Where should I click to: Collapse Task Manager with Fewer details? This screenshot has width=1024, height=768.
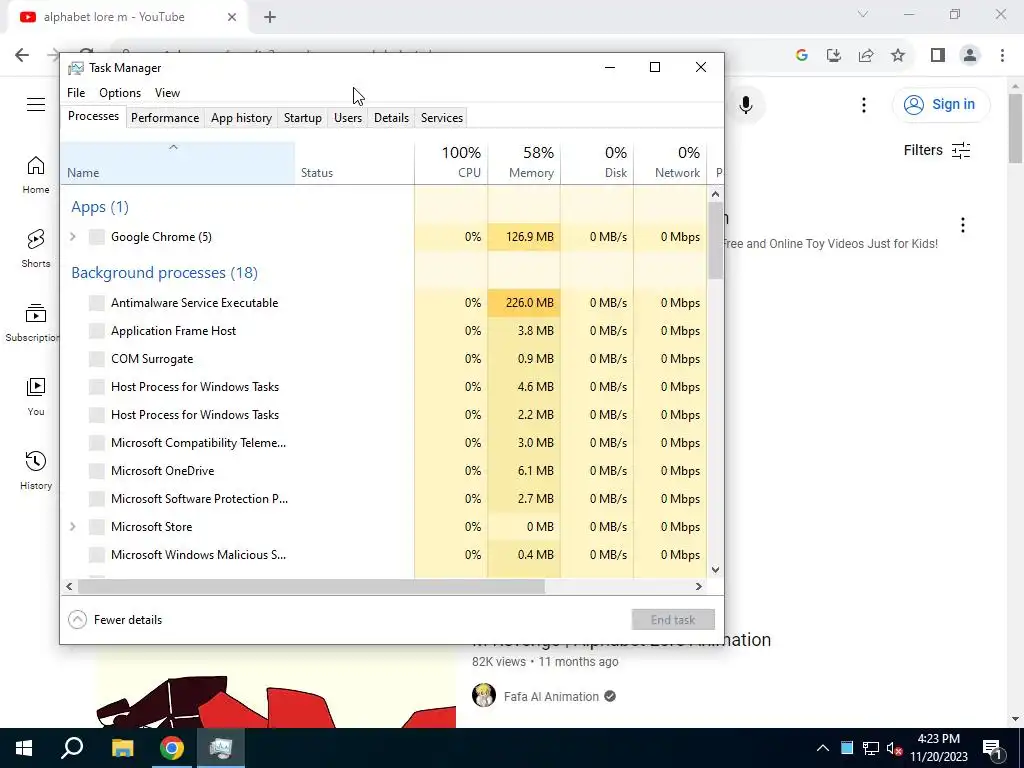[x=116, y=620]
